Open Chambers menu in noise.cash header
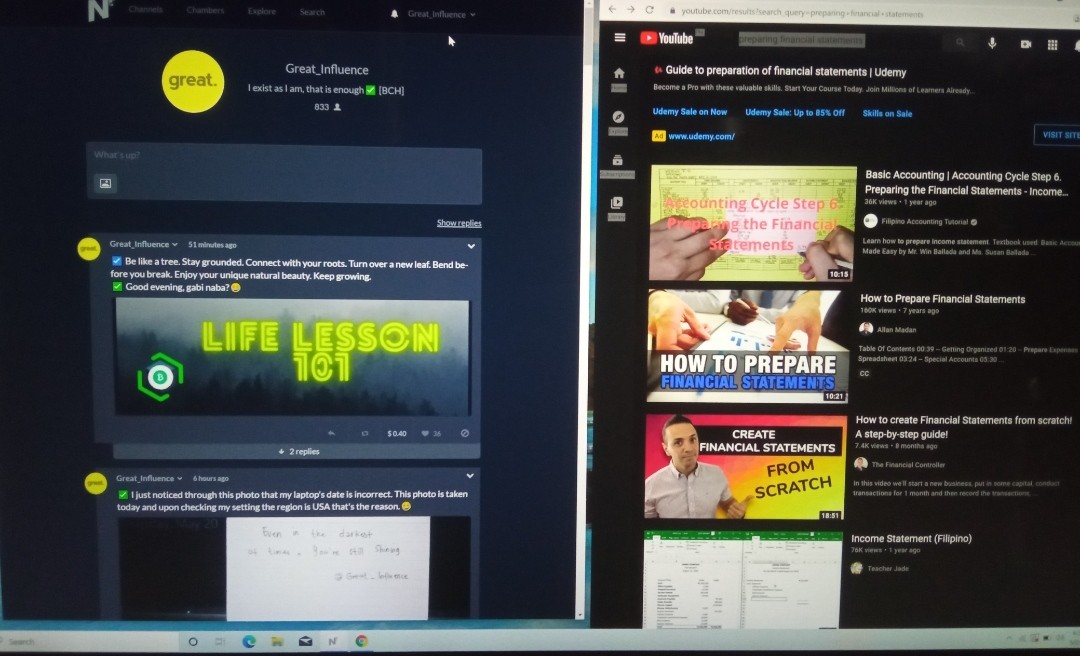The height and width of the screenshot is (656, 1080). click(x=205, y=10)
